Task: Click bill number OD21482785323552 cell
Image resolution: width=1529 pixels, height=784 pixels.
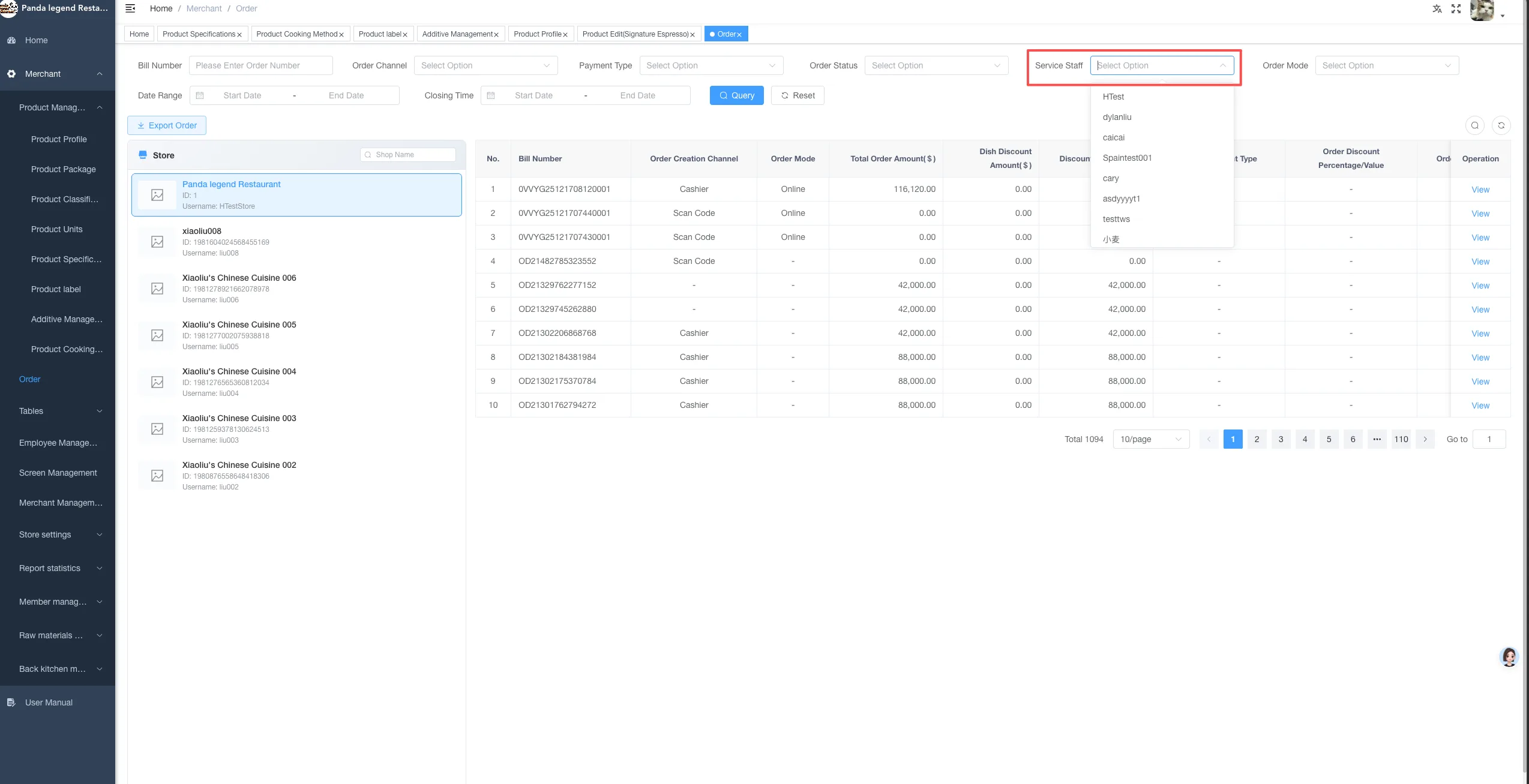Action: [x=571, y=261]
